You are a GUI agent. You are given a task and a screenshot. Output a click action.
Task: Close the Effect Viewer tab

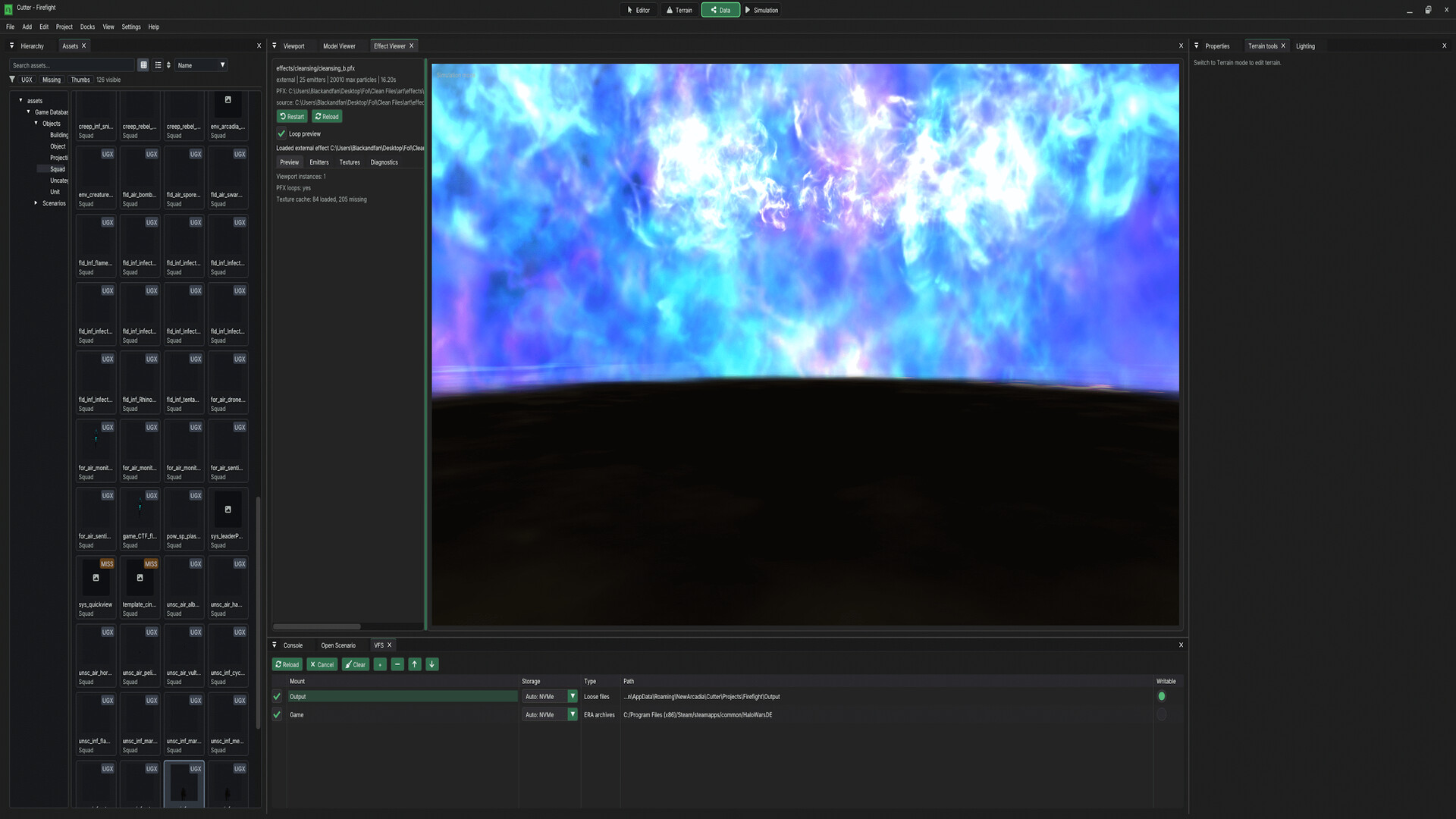[x=412, y=45]
